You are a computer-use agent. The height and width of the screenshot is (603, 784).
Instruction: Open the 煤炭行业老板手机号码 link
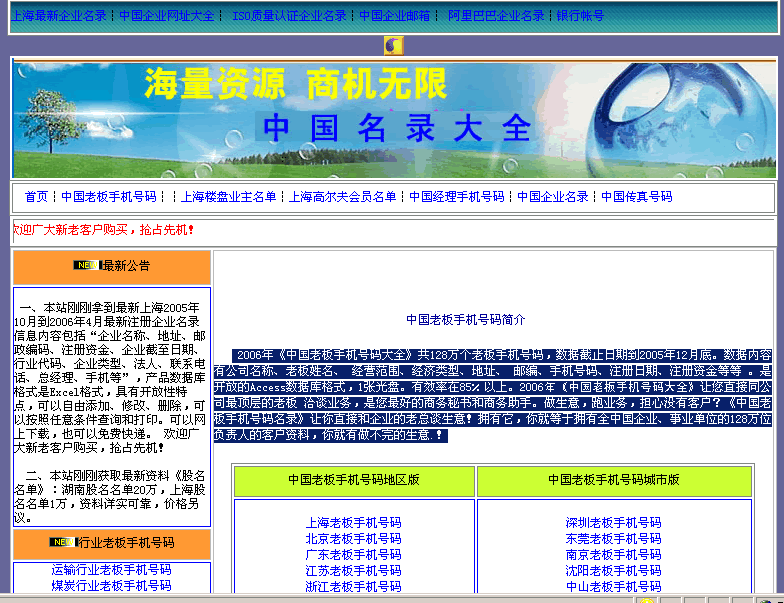(112, 586)
